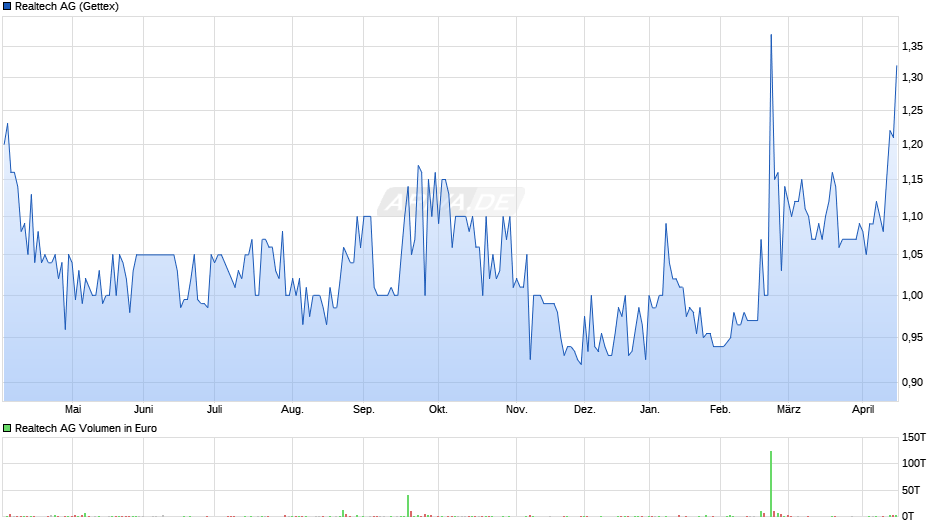The image size is (940, 526).
Task: Click the 1,25 price axis value
Action: click(x=912, y=110)
